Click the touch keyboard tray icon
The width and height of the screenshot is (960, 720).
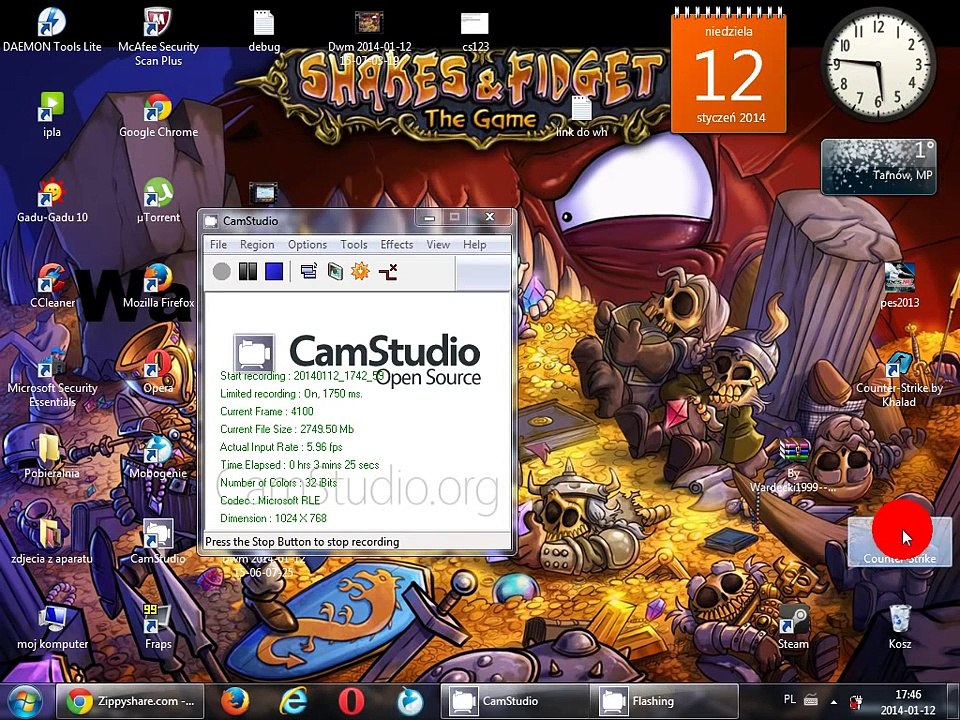[x=811, y=700]
